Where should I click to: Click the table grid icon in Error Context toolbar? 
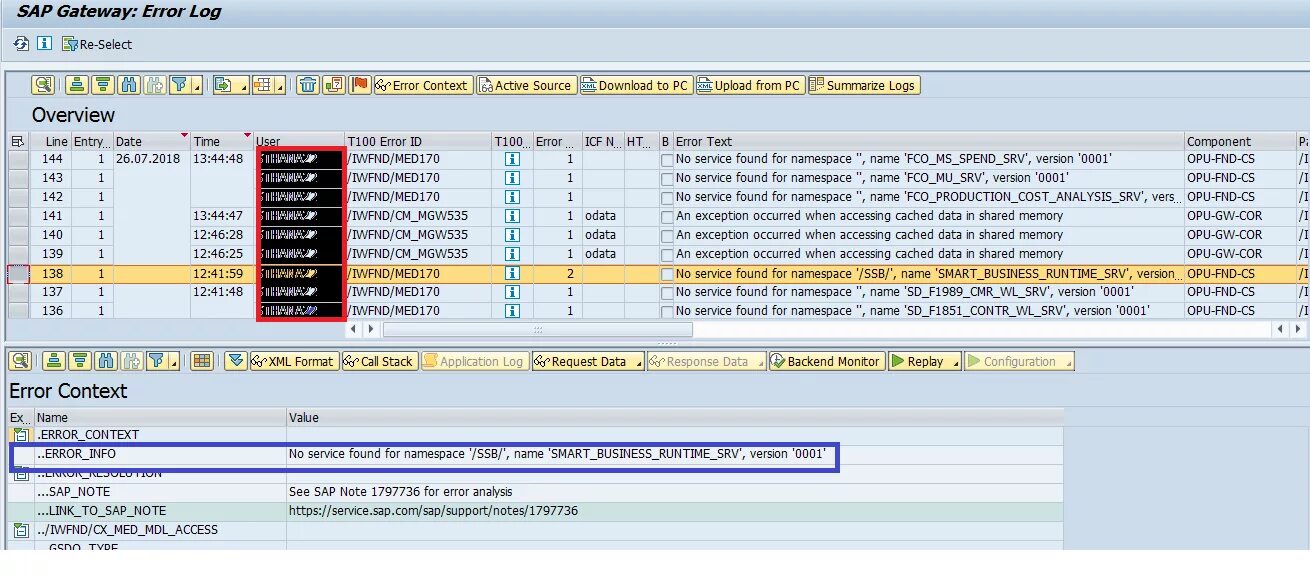201,361
